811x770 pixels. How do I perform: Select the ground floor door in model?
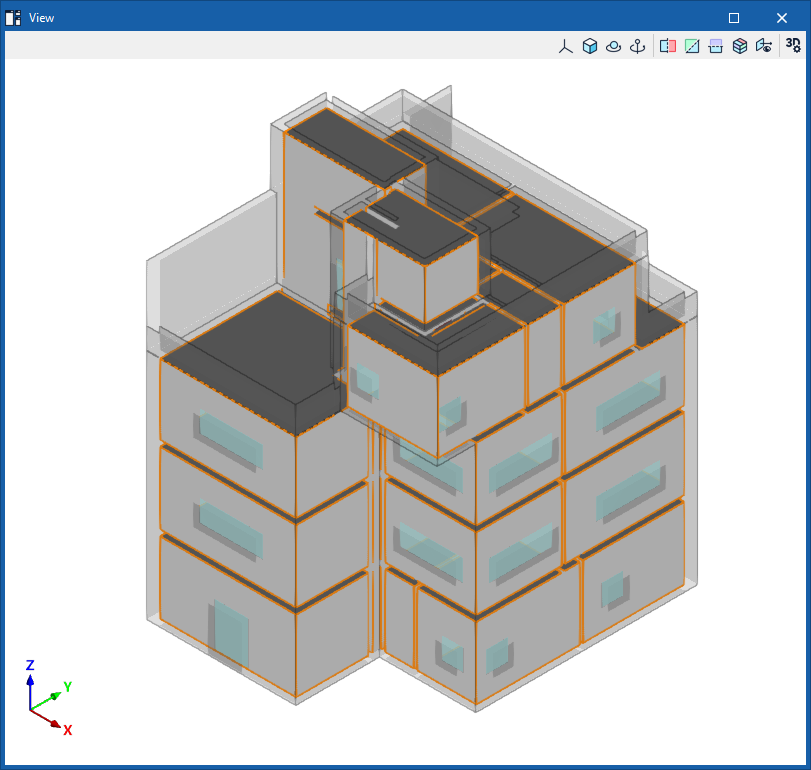231,635
